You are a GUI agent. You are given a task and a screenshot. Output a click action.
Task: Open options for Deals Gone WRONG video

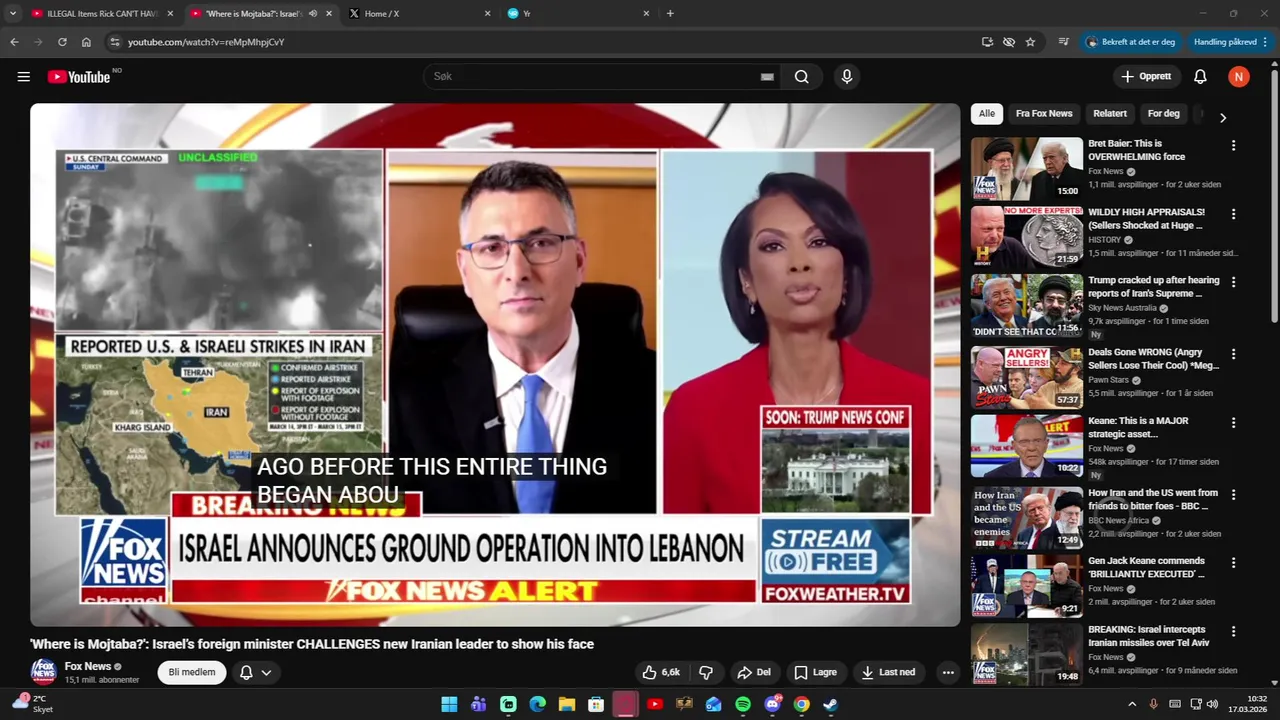[x=1233, y=354]
